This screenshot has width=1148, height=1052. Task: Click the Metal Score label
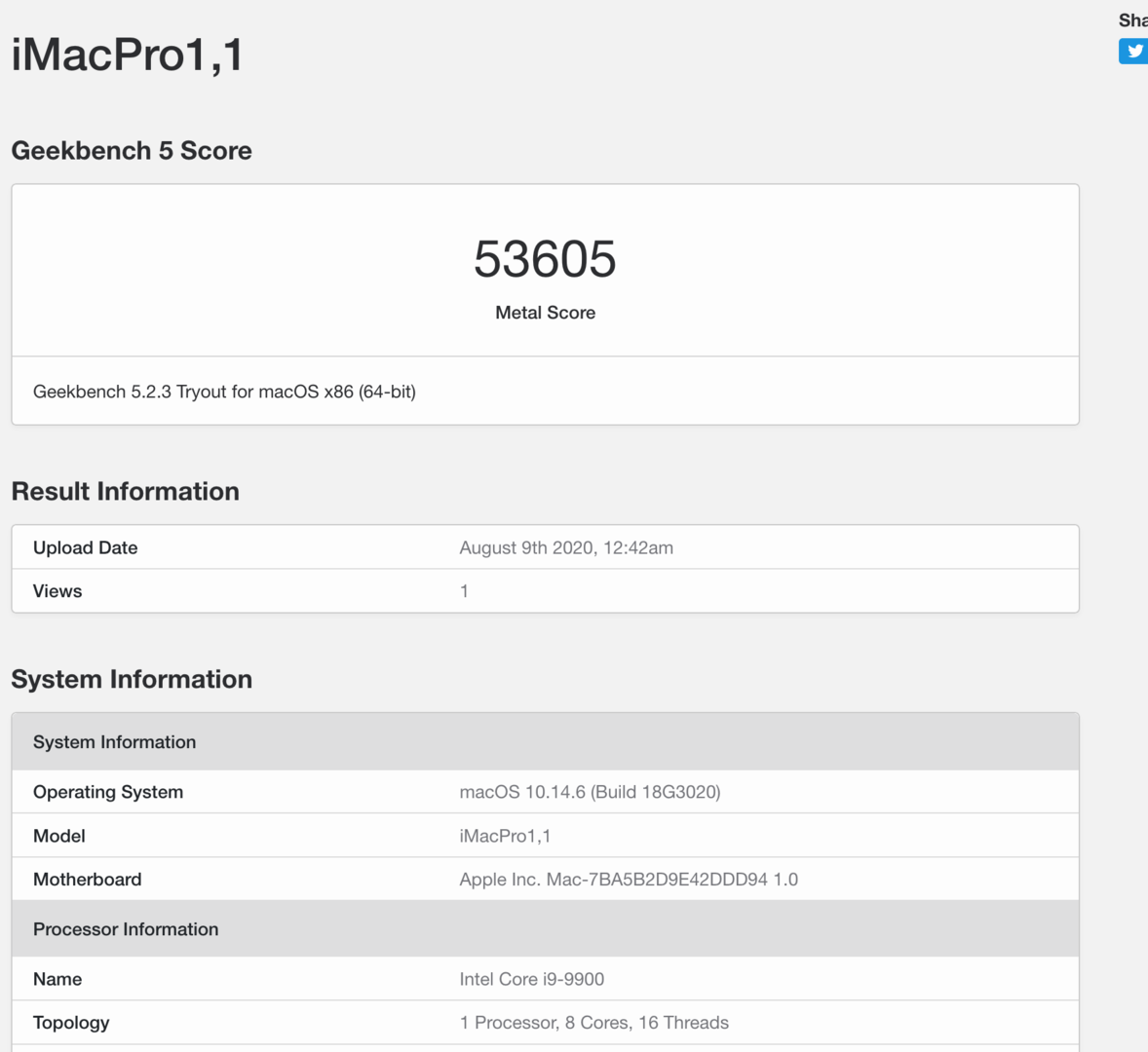[545, 313]
